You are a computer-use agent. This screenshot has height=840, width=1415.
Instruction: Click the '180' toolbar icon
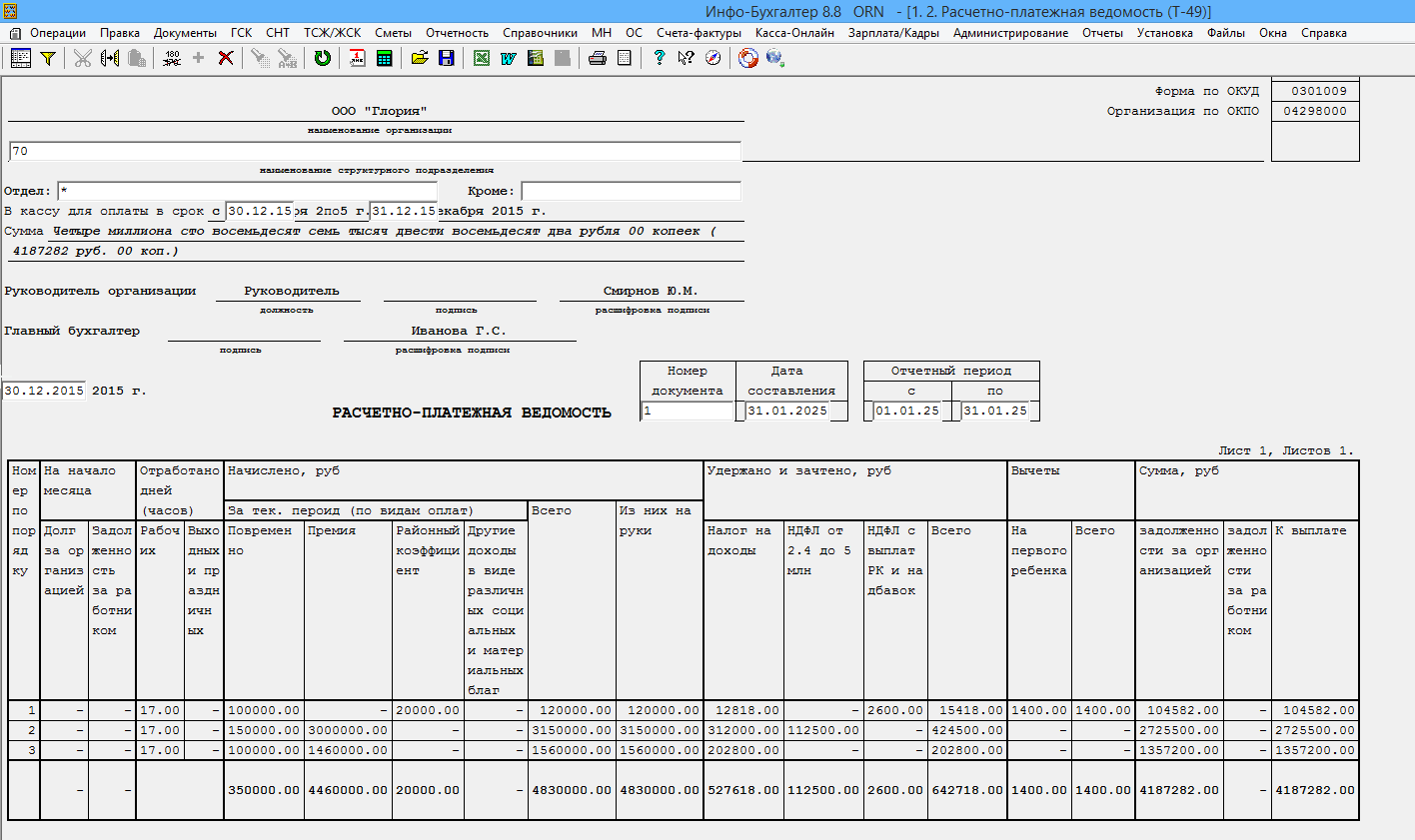(x=172, y=58)
